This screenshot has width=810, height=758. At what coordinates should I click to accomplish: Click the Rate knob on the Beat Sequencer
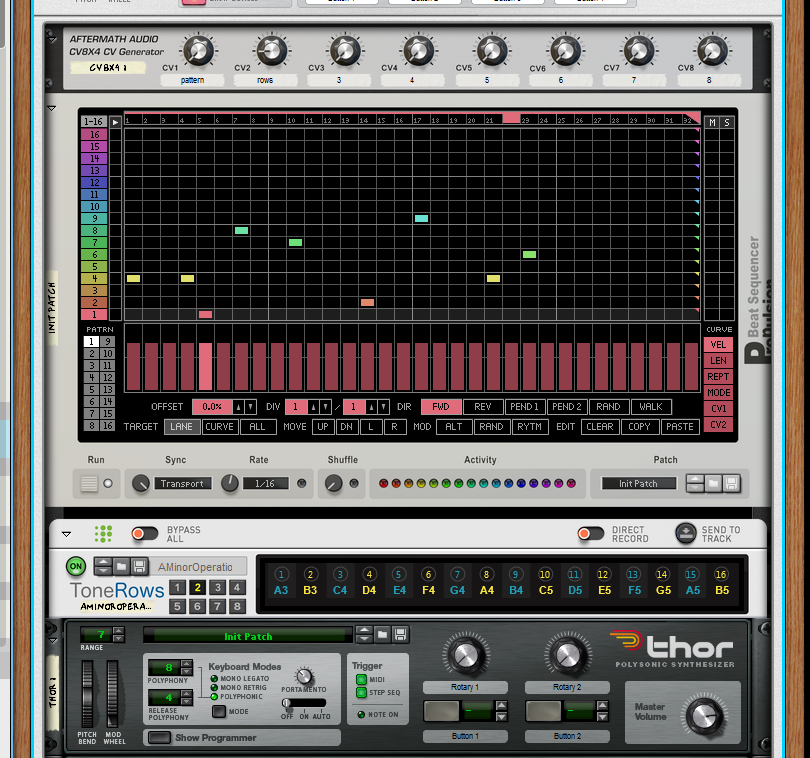(230, 484)
